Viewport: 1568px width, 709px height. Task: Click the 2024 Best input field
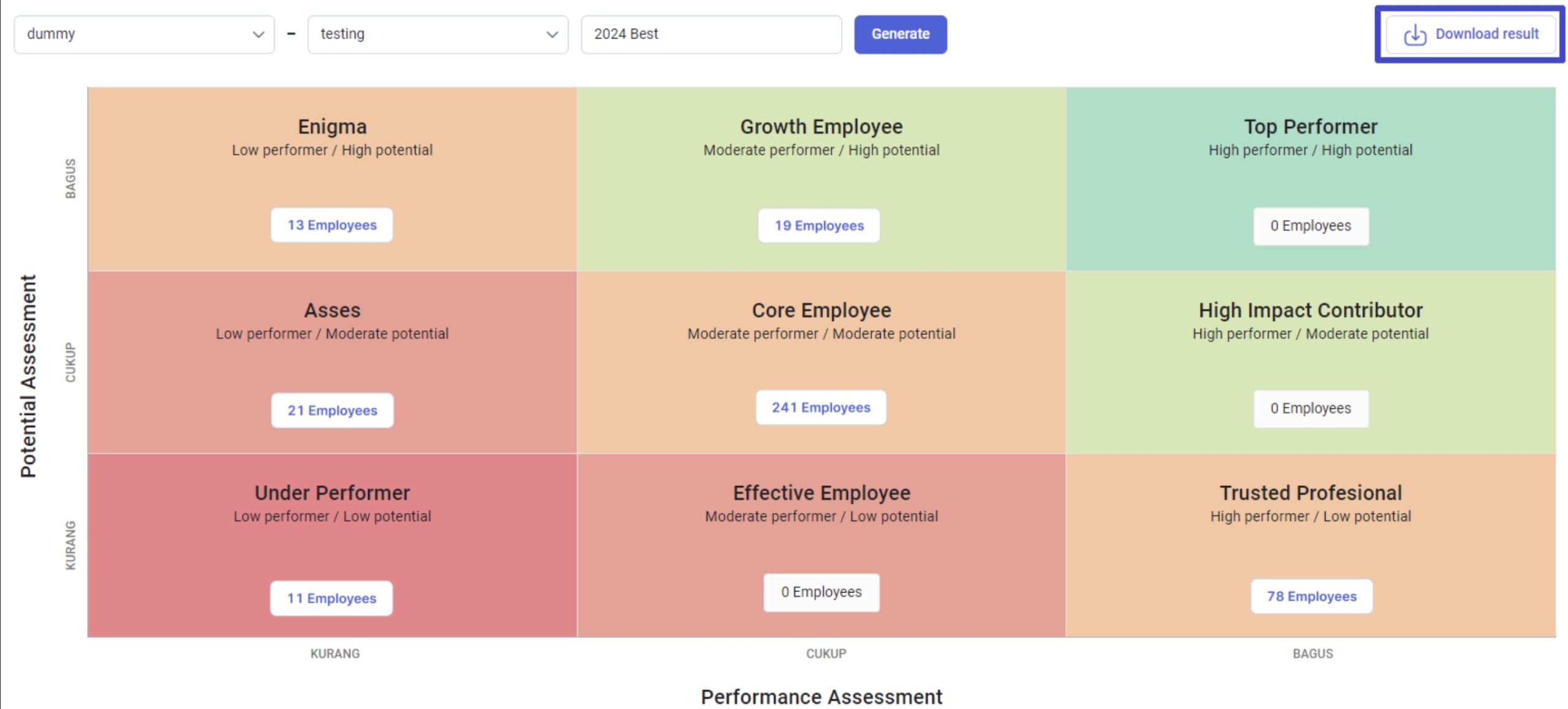(710, 34)
